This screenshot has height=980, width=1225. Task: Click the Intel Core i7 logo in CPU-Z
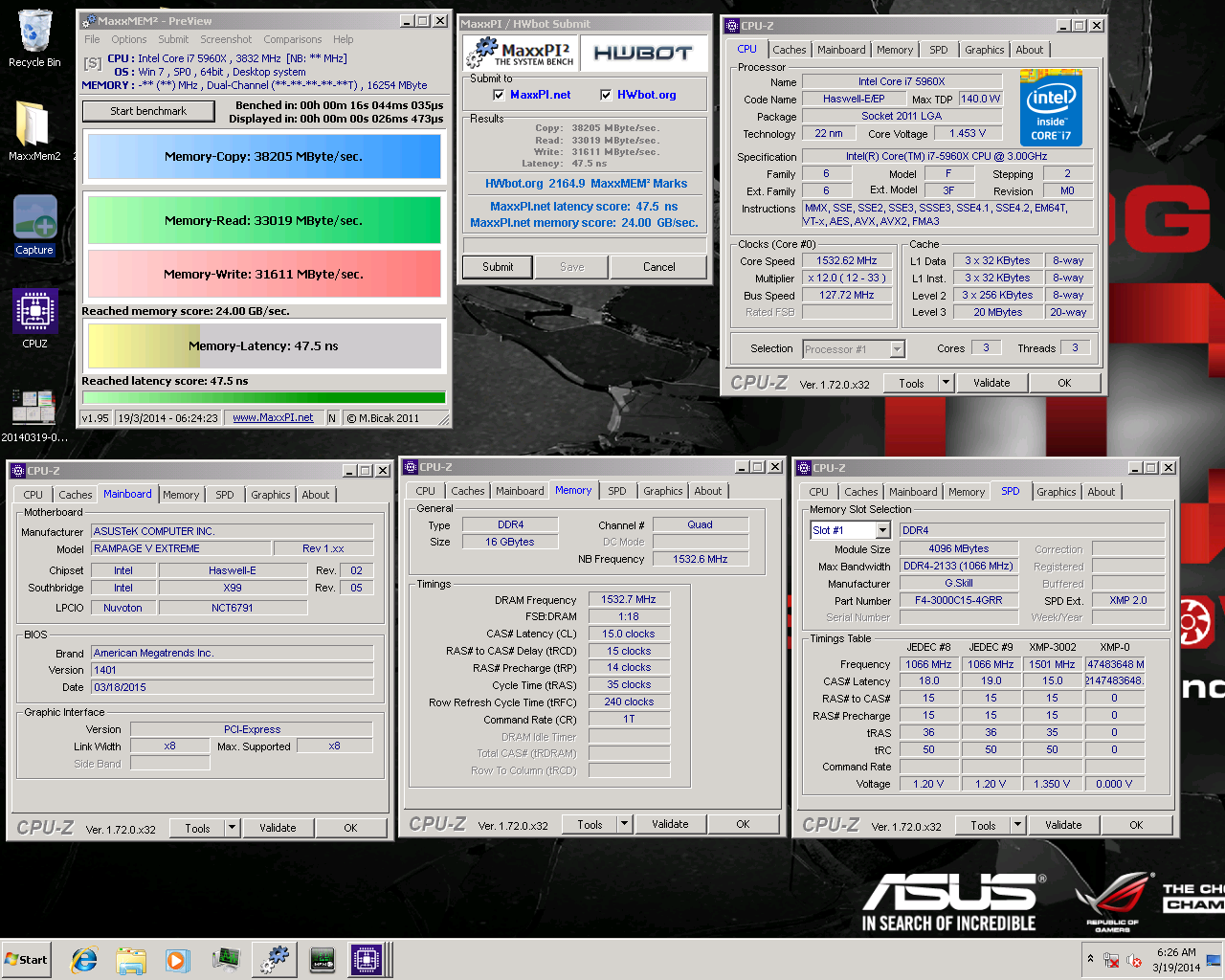[x=1051, y=107]
